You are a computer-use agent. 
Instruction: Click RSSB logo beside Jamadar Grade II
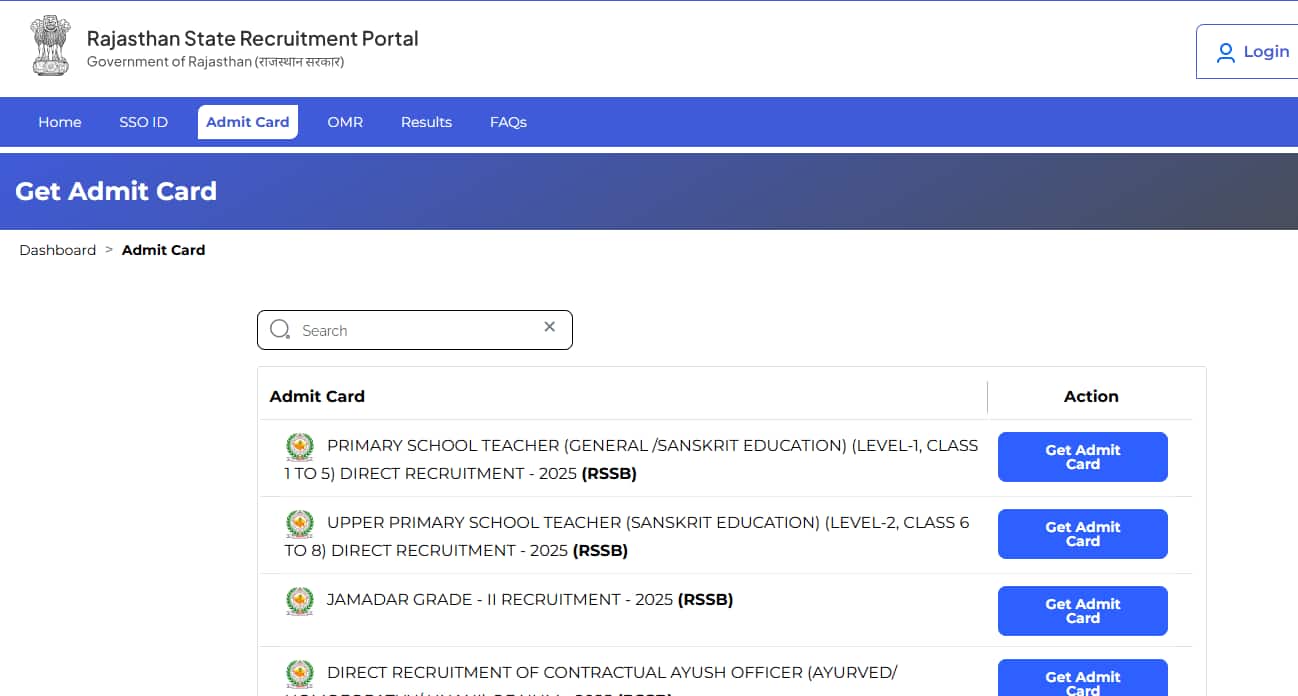(x=299, y=600)
